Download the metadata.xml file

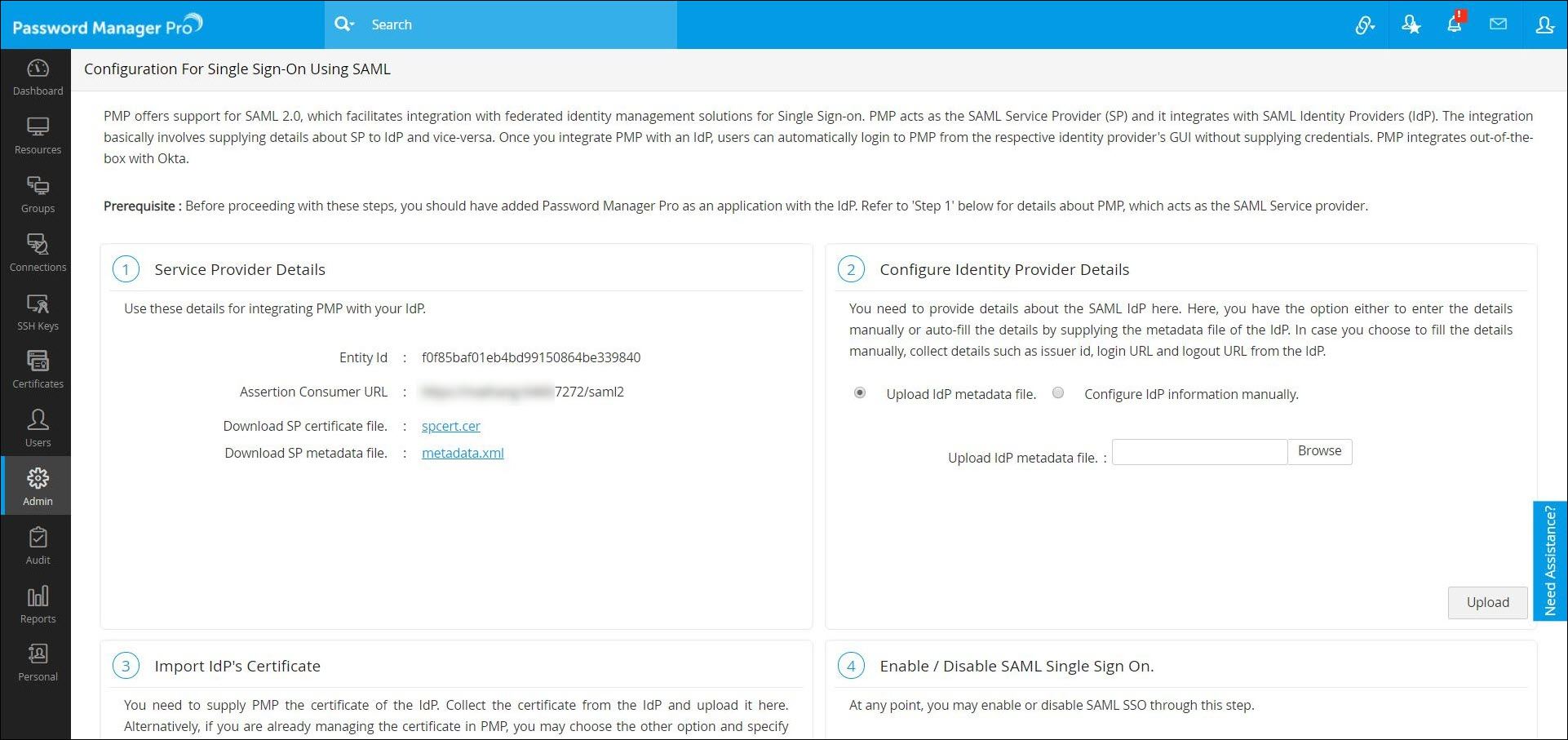pyautogui.click(x=463, y=453)
